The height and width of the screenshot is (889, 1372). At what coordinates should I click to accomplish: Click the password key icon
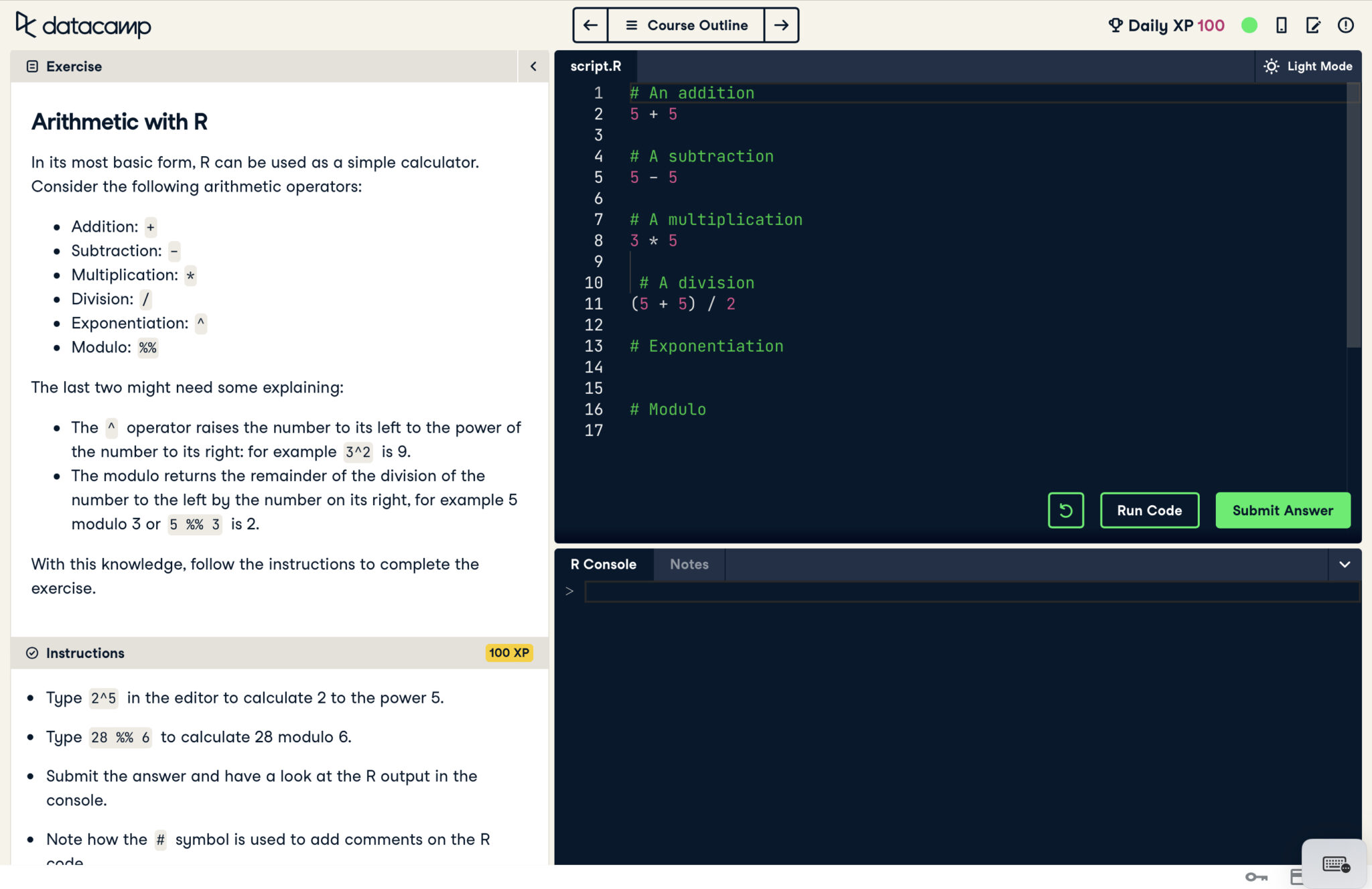coord(1256,877)
